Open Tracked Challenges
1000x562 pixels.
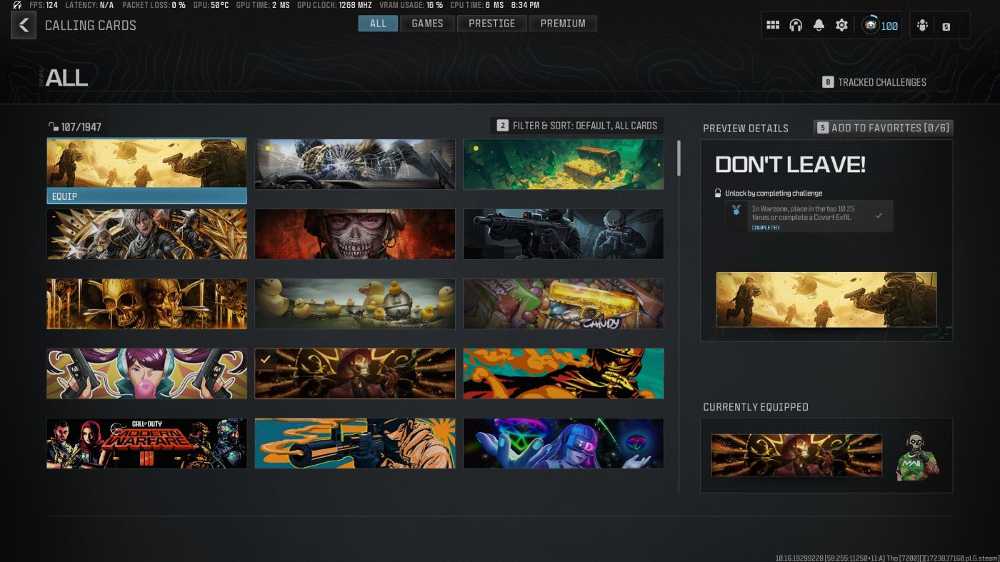[874, 82]
